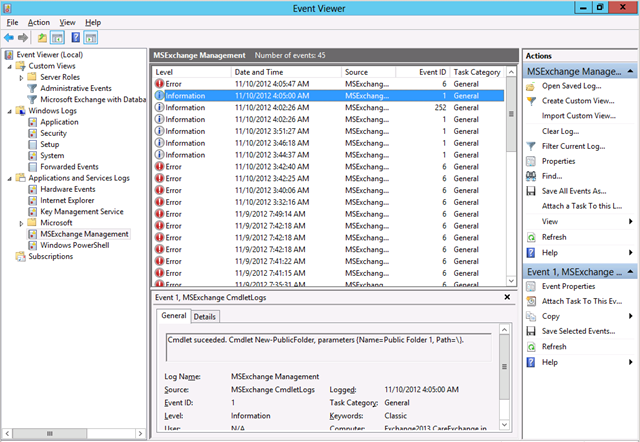Select Hardware Events log in tree
Viewport: 640px width, 442px height.
(x=68, y=189)
